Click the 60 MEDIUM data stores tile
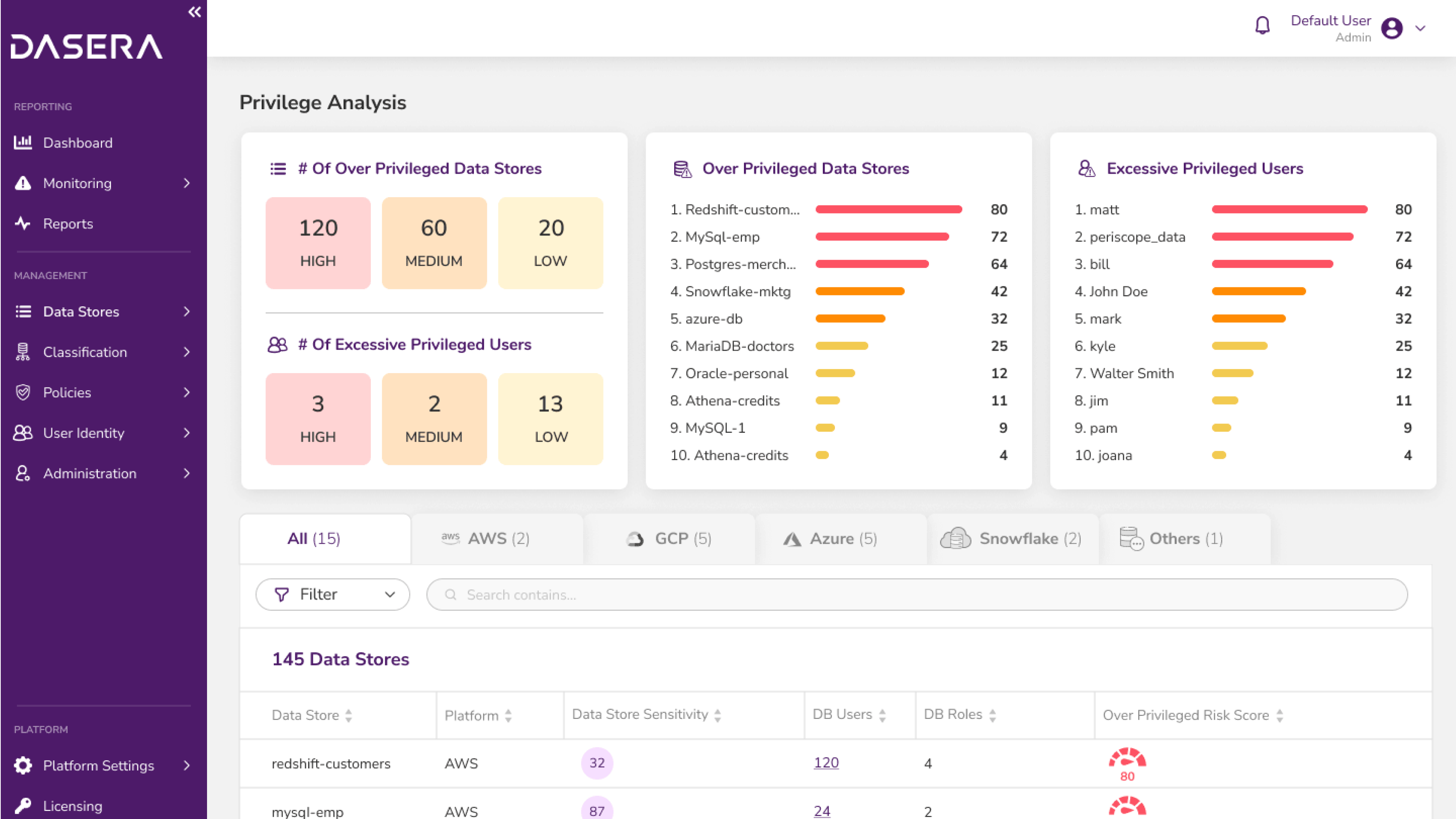Image resolution: width=1456 pixels, height=819 pixels. (x=434, y=243)
